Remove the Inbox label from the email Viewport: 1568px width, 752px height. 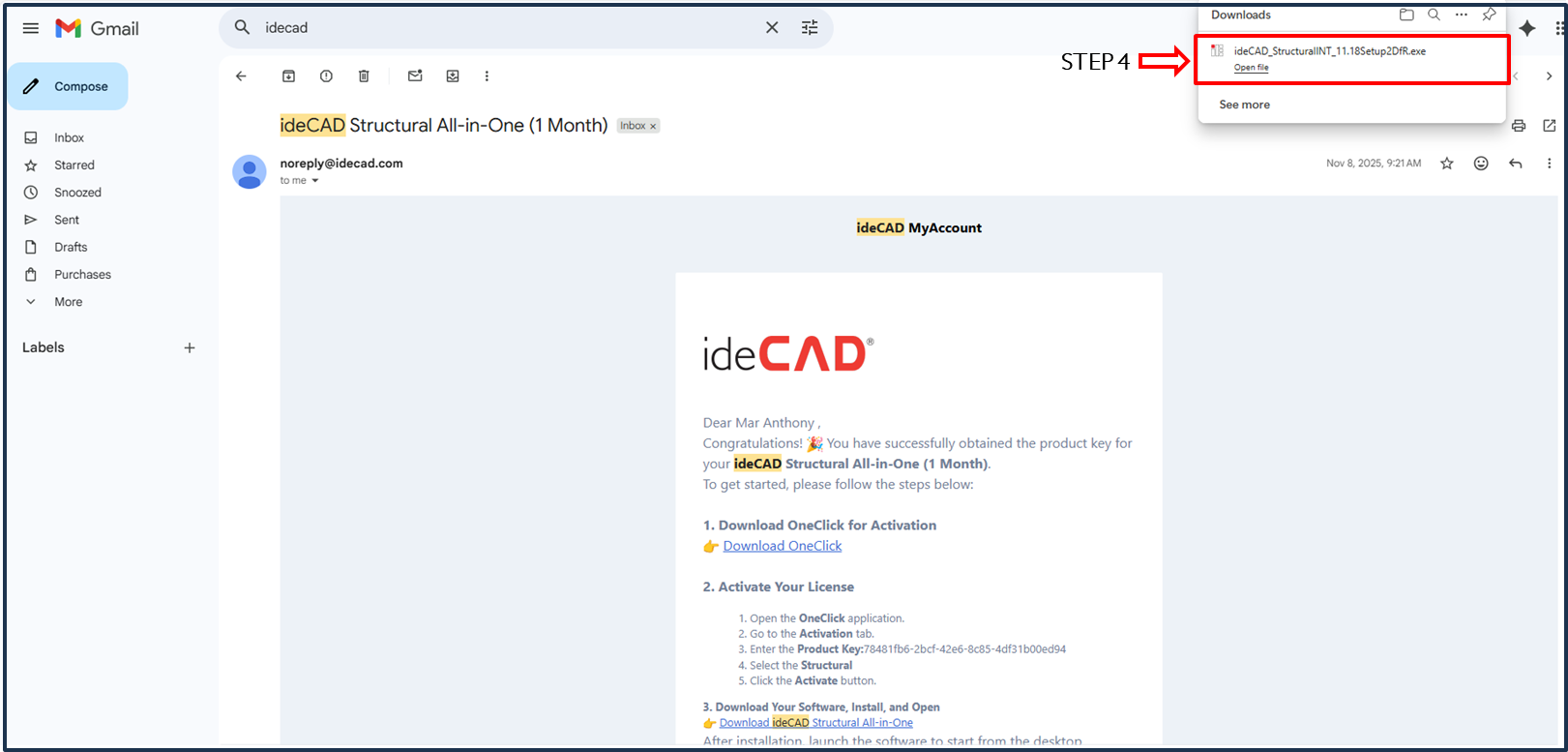click(653, 126)
